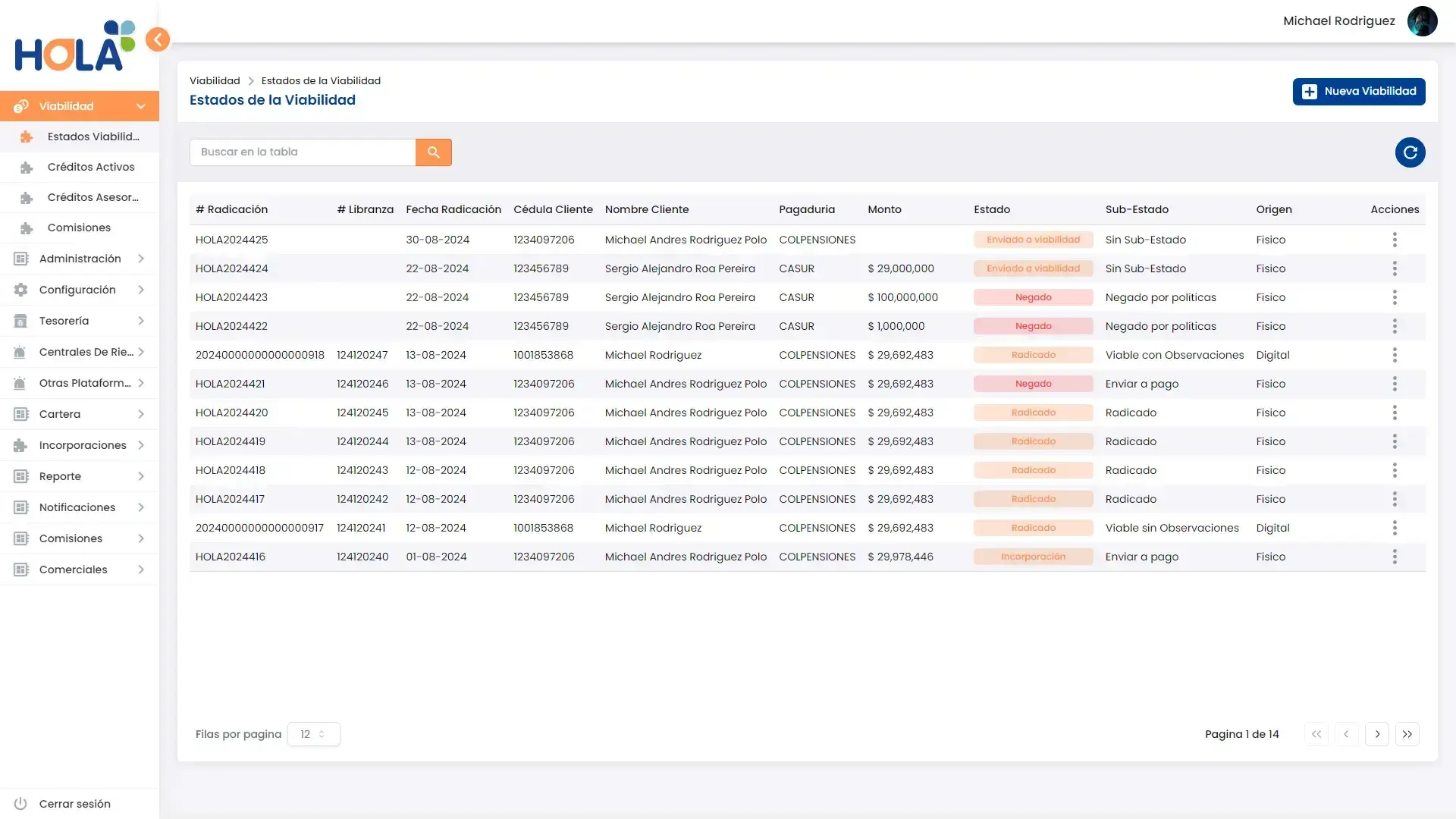
Task: Click Pagina 1 de 14 text
Action: coord(1242,734)
